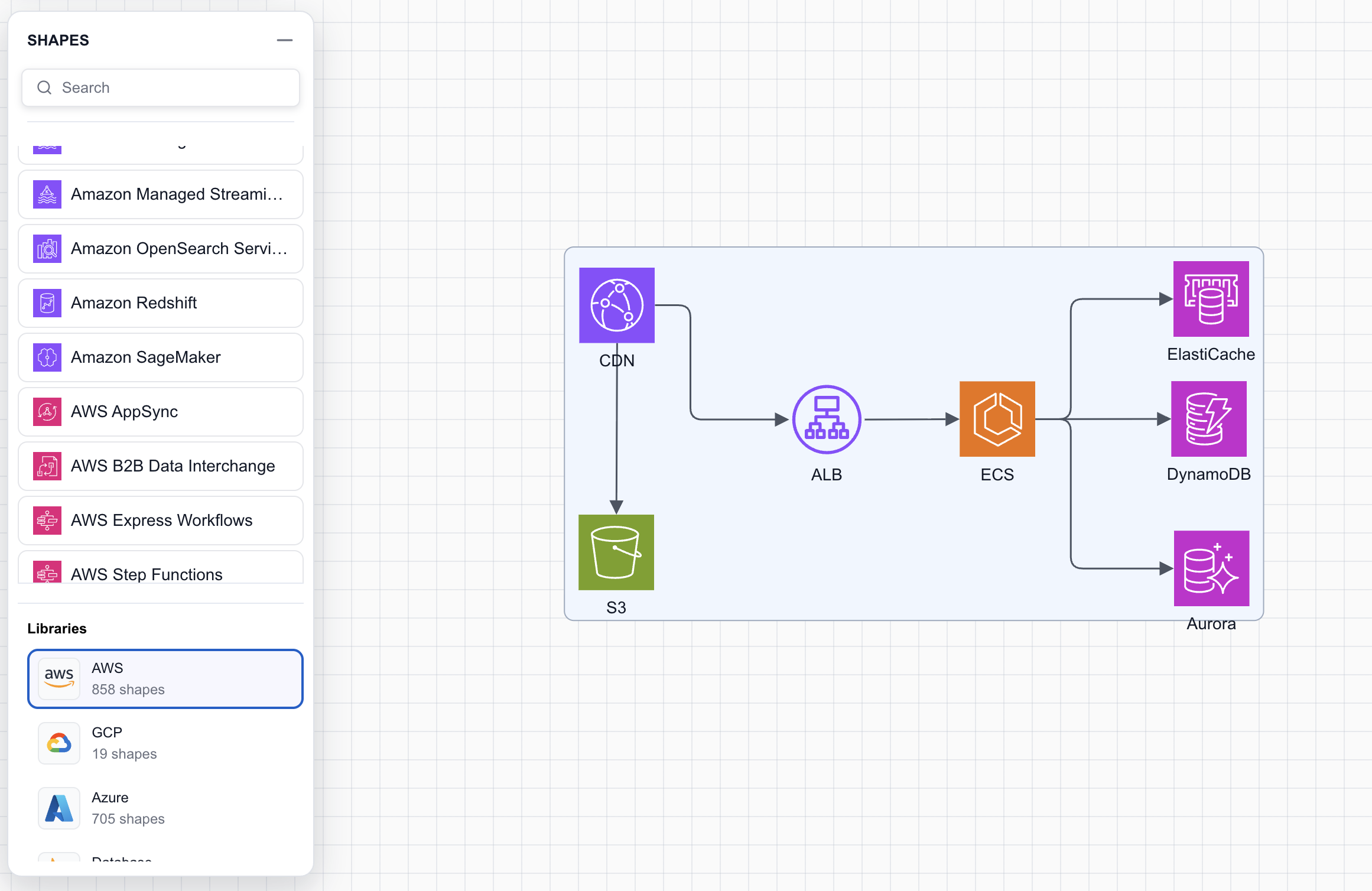
Task: Click the DynamoDB node icon
Action: (1208, 419)
